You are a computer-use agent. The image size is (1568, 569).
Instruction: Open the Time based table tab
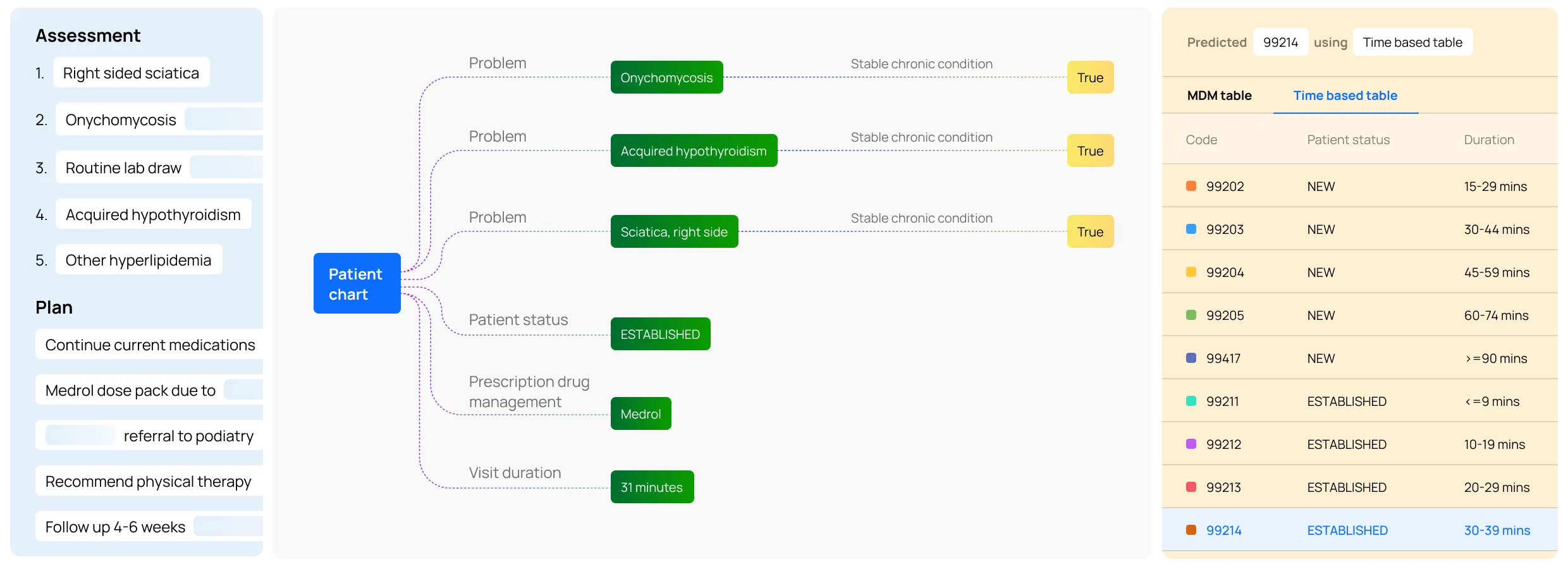coord(1345,95)
